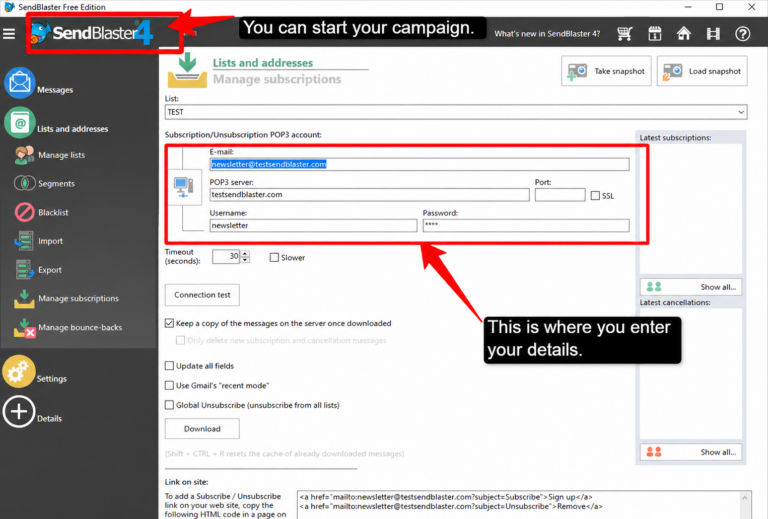Open Messages section in sidebar
Screen dimensions: 768x519
tap(55, 90)
